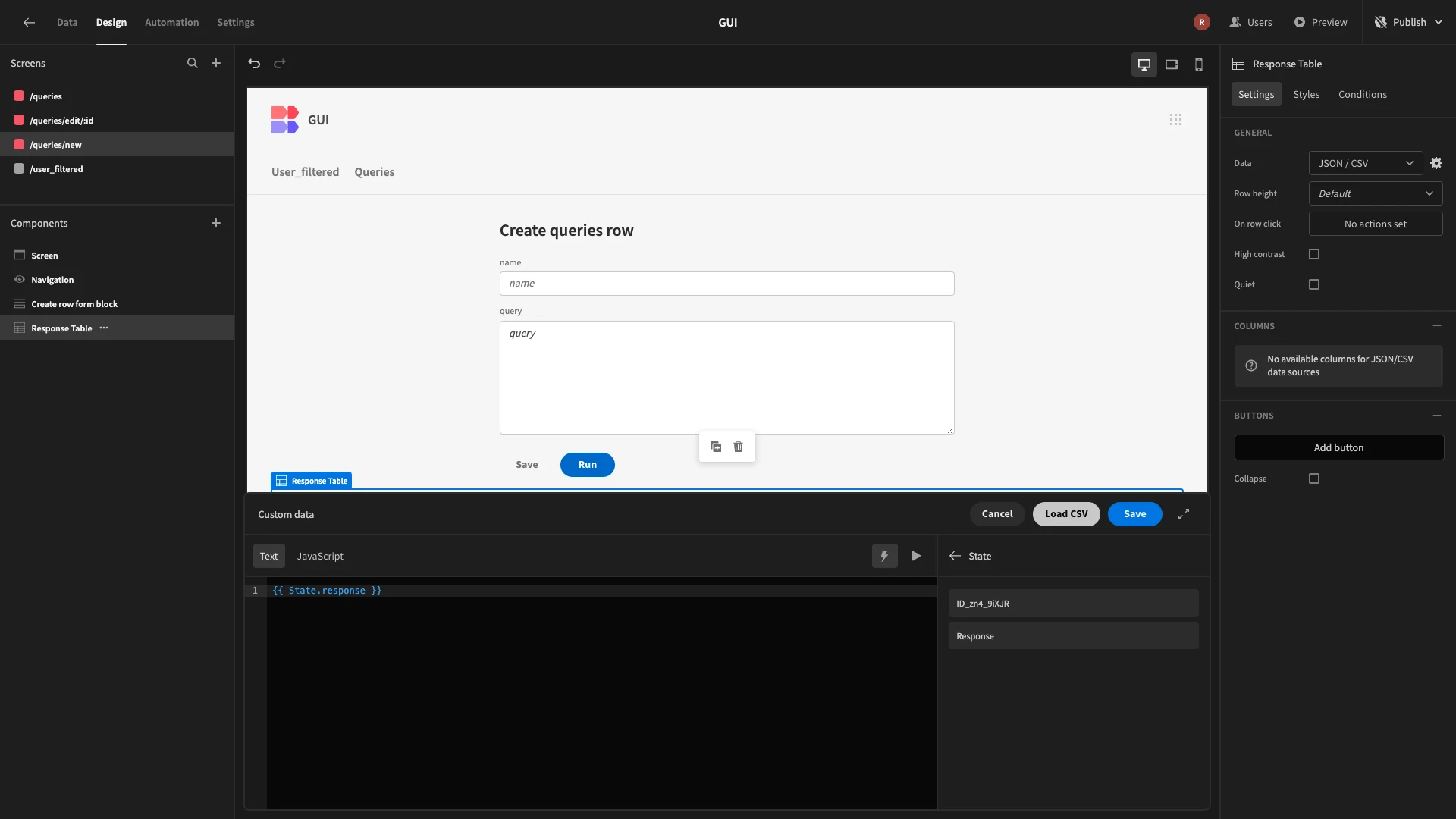Open the Data settings gear icon

(1436, 163)
